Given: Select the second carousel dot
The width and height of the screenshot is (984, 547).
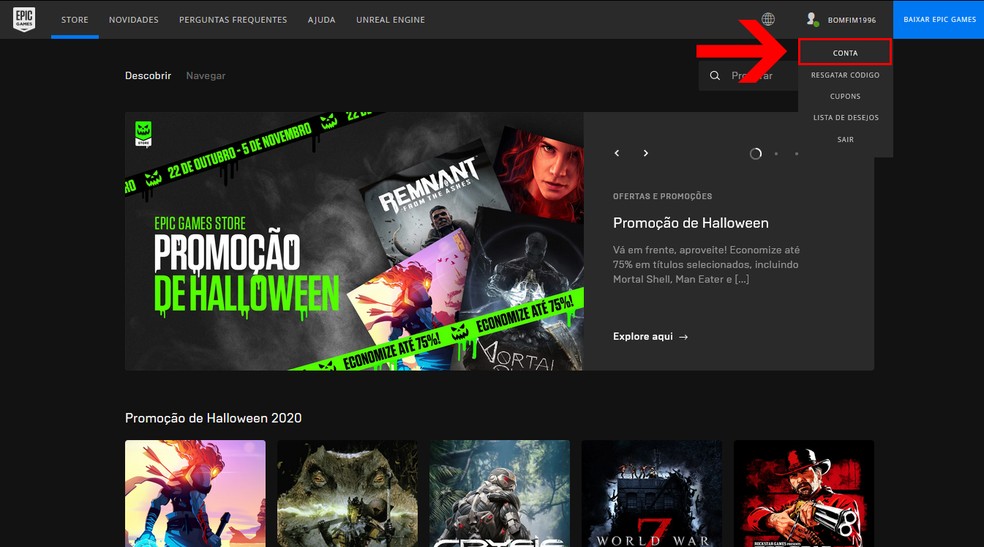Looking at the screenshot, I should pos(776,154).
